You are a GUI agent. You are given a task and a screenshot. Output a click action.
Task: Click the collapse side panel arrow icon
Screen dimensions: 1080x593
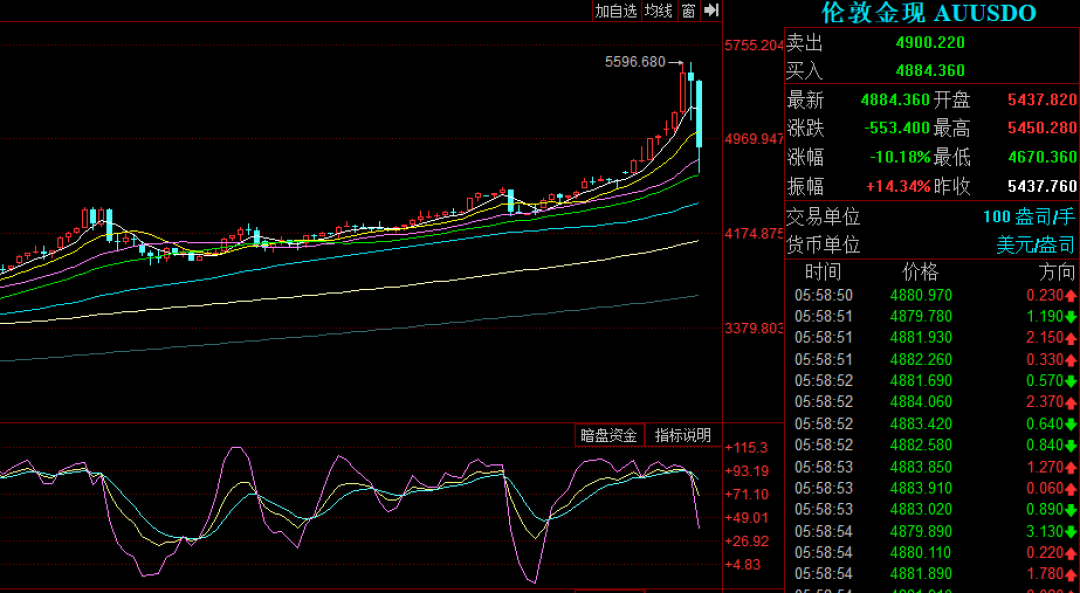(x=711, y=11)
